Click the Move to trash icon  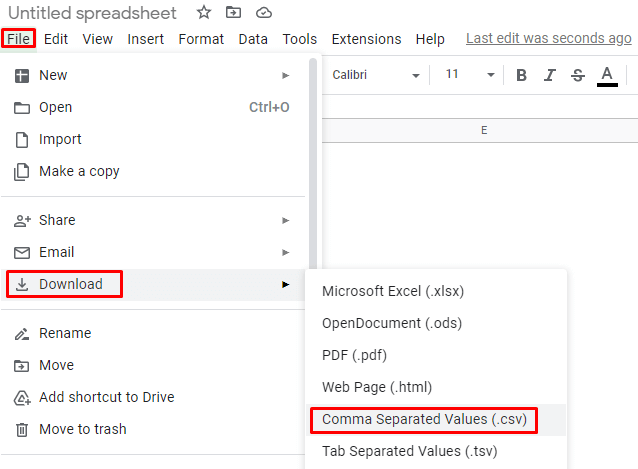pos(22,429)
